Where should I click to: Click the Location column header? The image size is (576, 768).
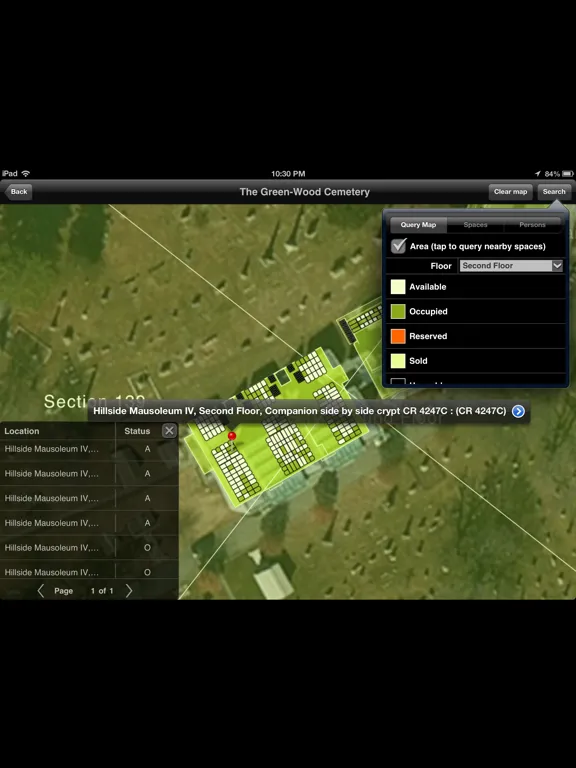click(22, 431)
